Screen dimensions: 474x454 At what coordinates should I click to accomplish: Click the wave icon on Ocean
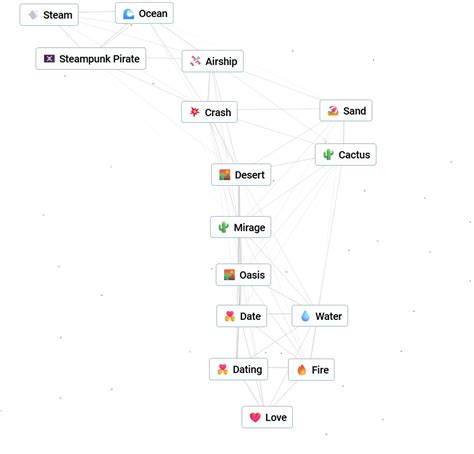pyautogui.click(x=128, y=14)
